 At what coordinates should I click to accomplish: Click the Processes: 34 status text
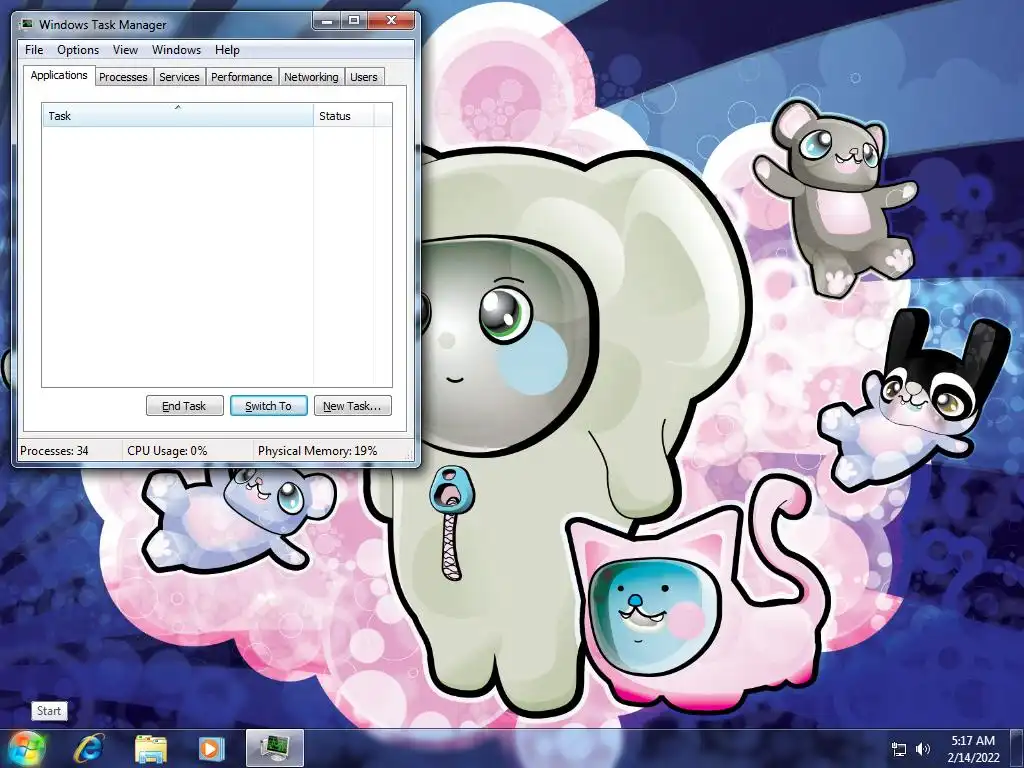pyautogui.click(x=54, y=451)
